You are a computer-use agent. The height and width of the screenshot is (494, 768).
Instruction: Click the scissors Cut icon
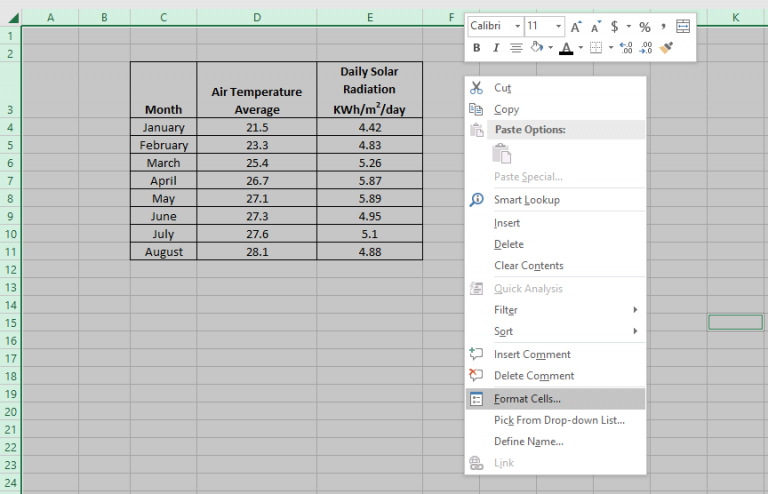coord(476,88)
